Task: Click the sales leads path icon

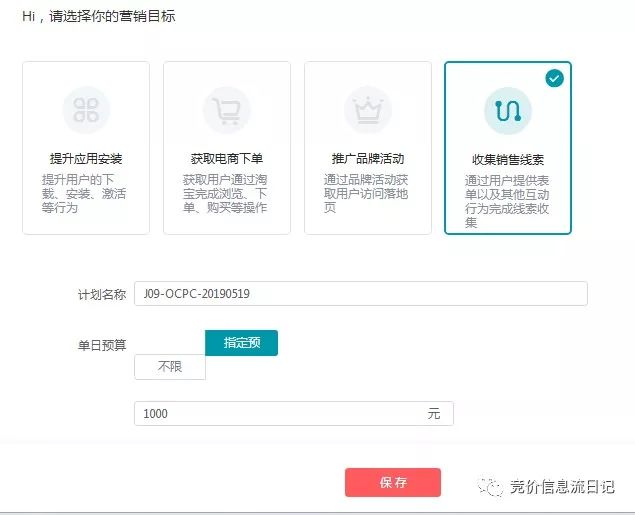Action: pos(508,111)
